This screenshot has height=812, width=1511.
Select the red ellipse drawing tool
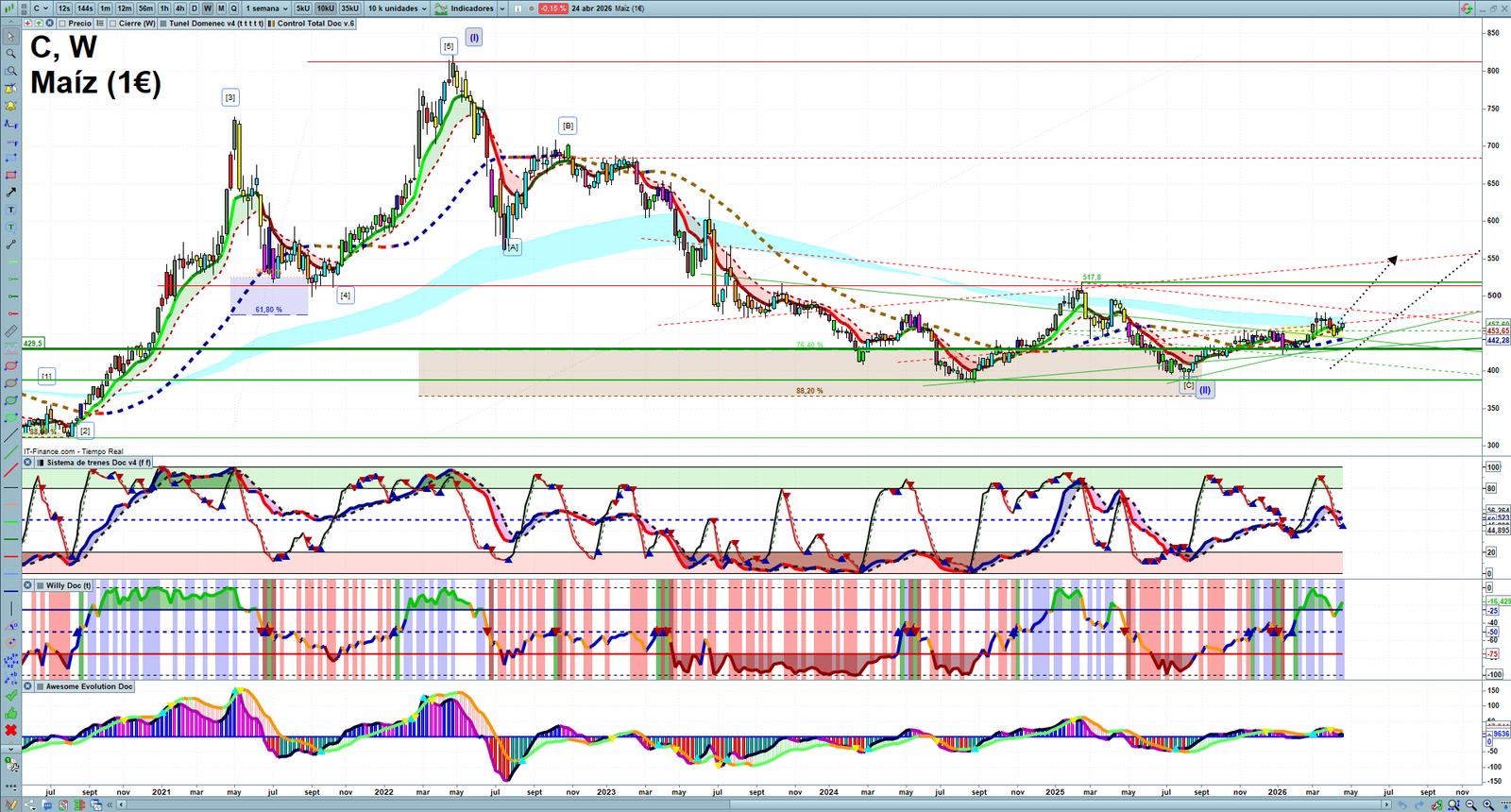pos(10,365)
